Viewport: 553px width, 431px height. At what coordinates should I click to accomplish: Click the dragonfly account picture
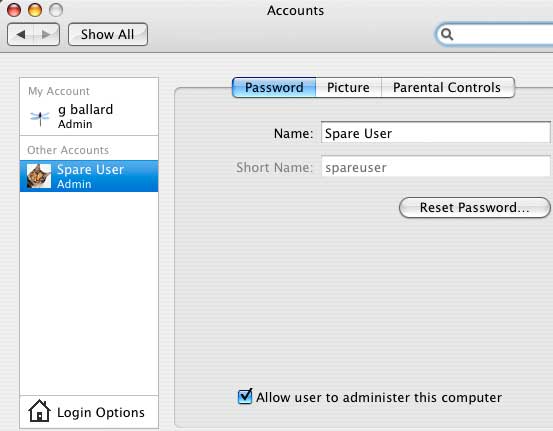[x=40, y=117]
